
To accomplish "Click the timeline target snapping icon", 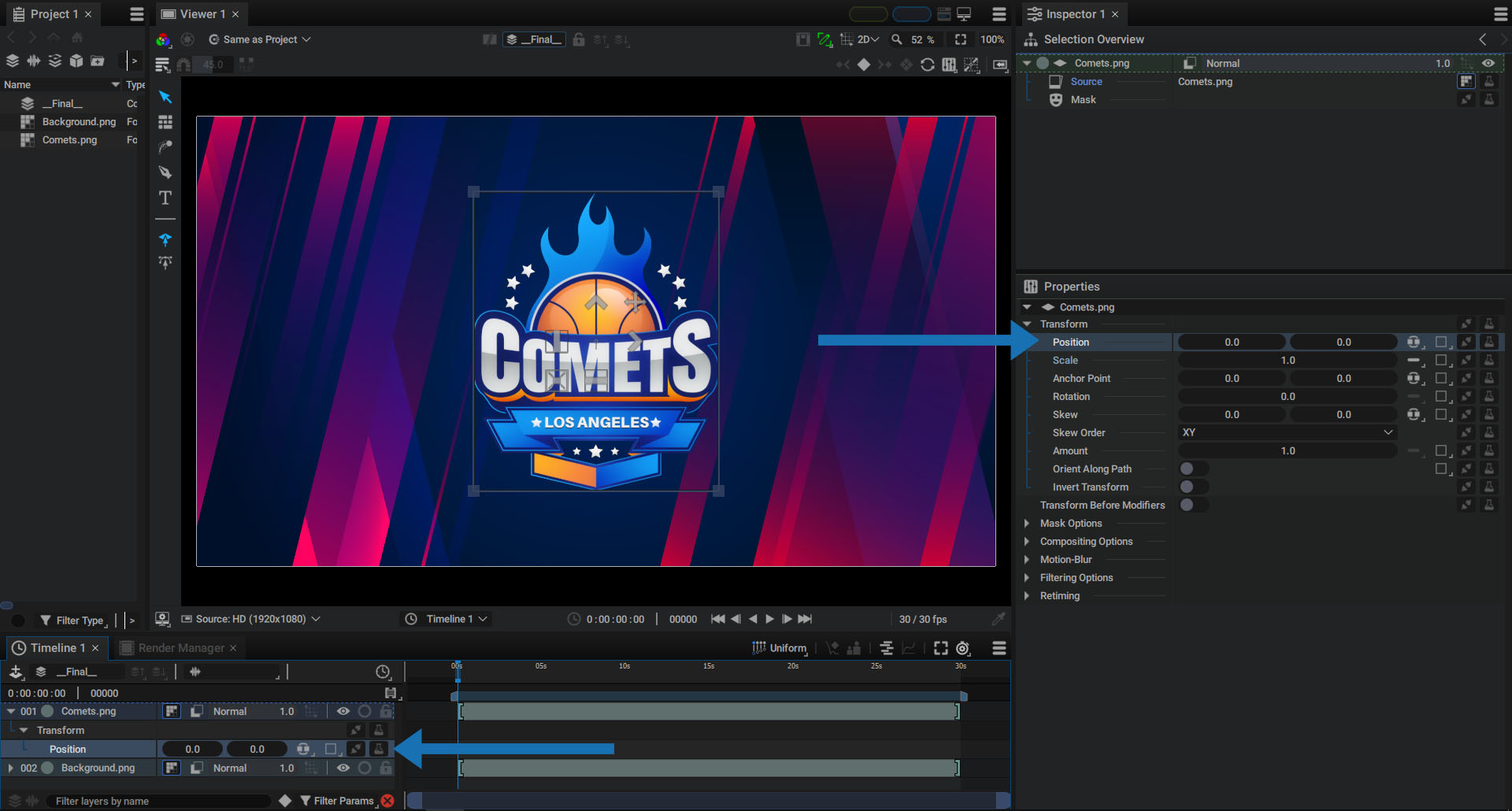I will click(963, 648).
